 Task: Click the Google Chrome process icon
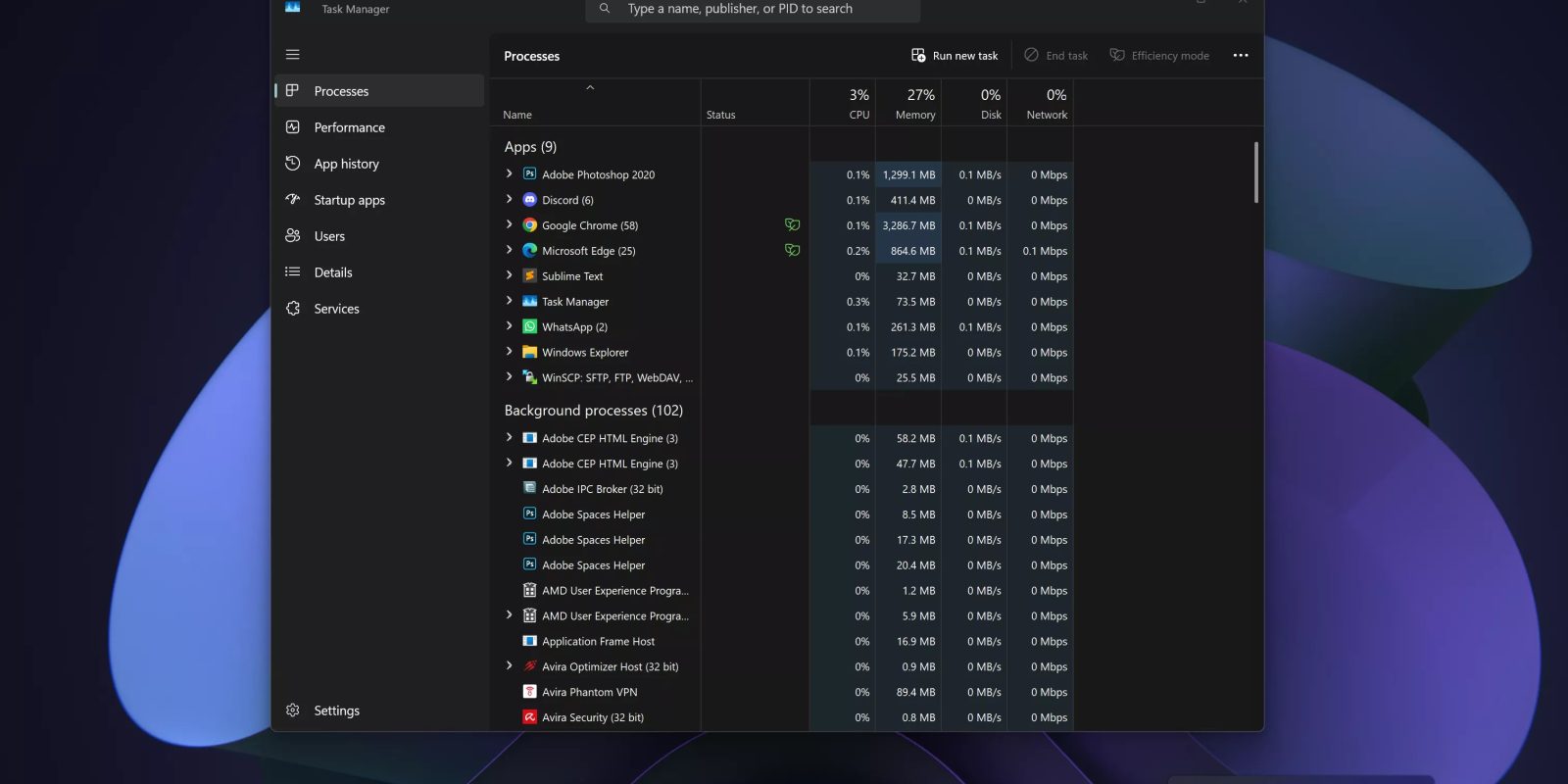[529, 224]
